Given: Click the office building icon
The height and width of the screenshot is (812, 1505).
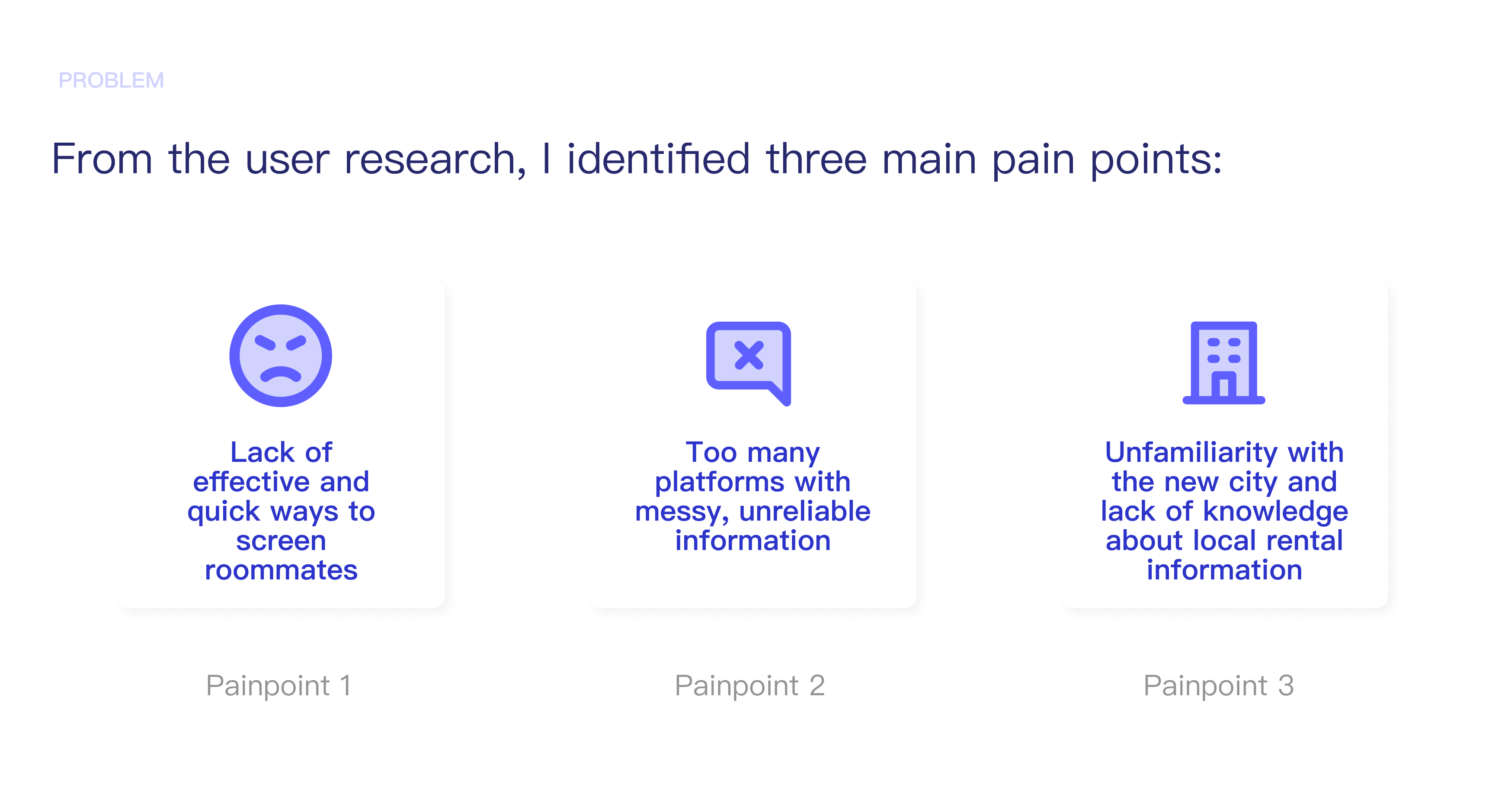Looking at the screenshot, I should pos(1223,362).
